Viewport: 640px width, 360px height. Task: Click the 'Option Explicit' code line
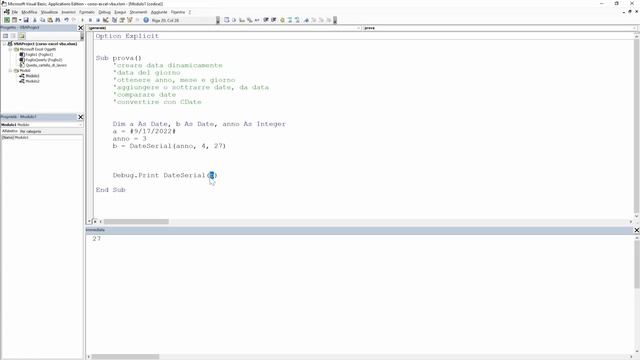point(127,36)
